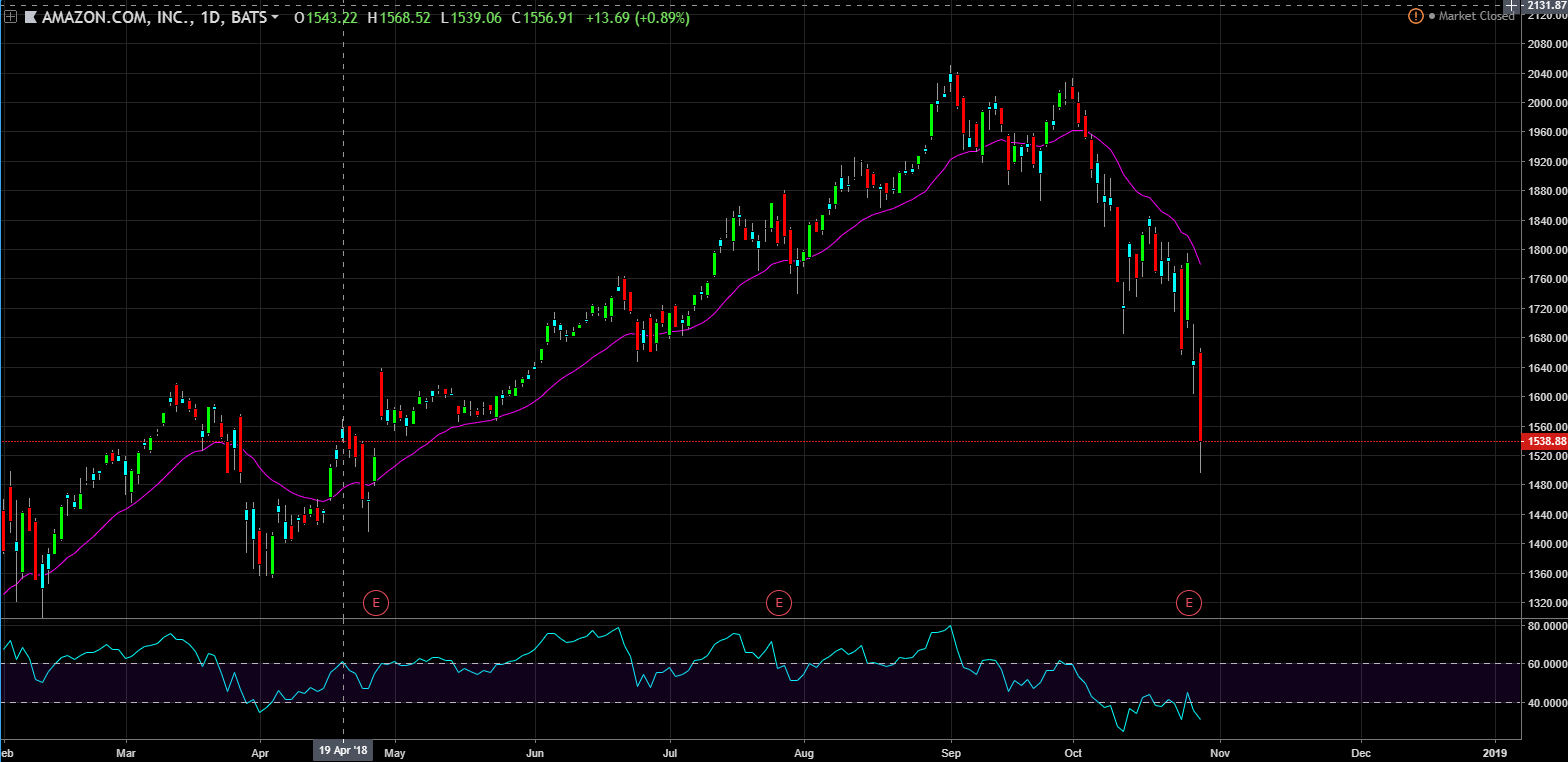The width and height of the screenshot is (1568, 762).
Task: Open the late-October earnings E marker
Action: 1189,602
